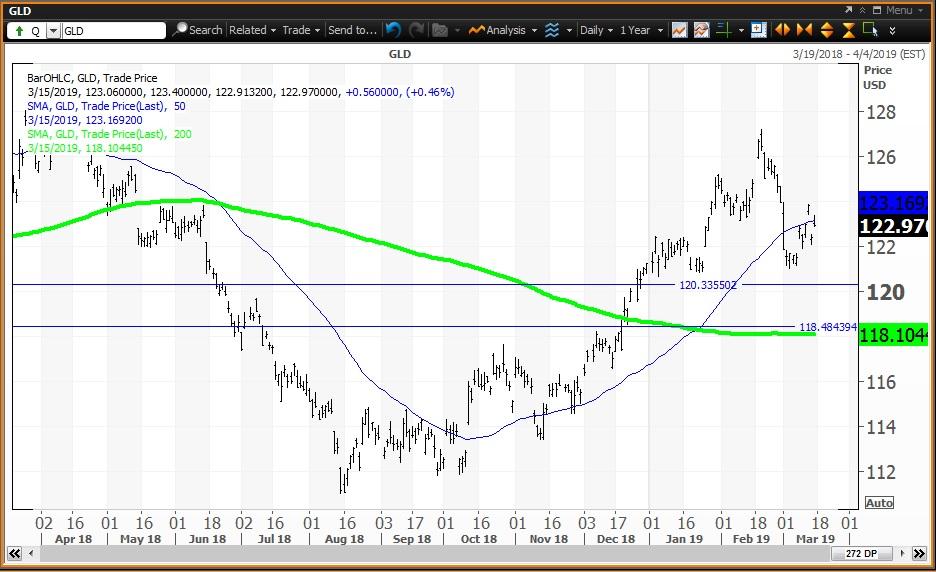Click the SMA 200 green legend label
The height and width of the screenshot is (572, 936).
pos(109,134)
